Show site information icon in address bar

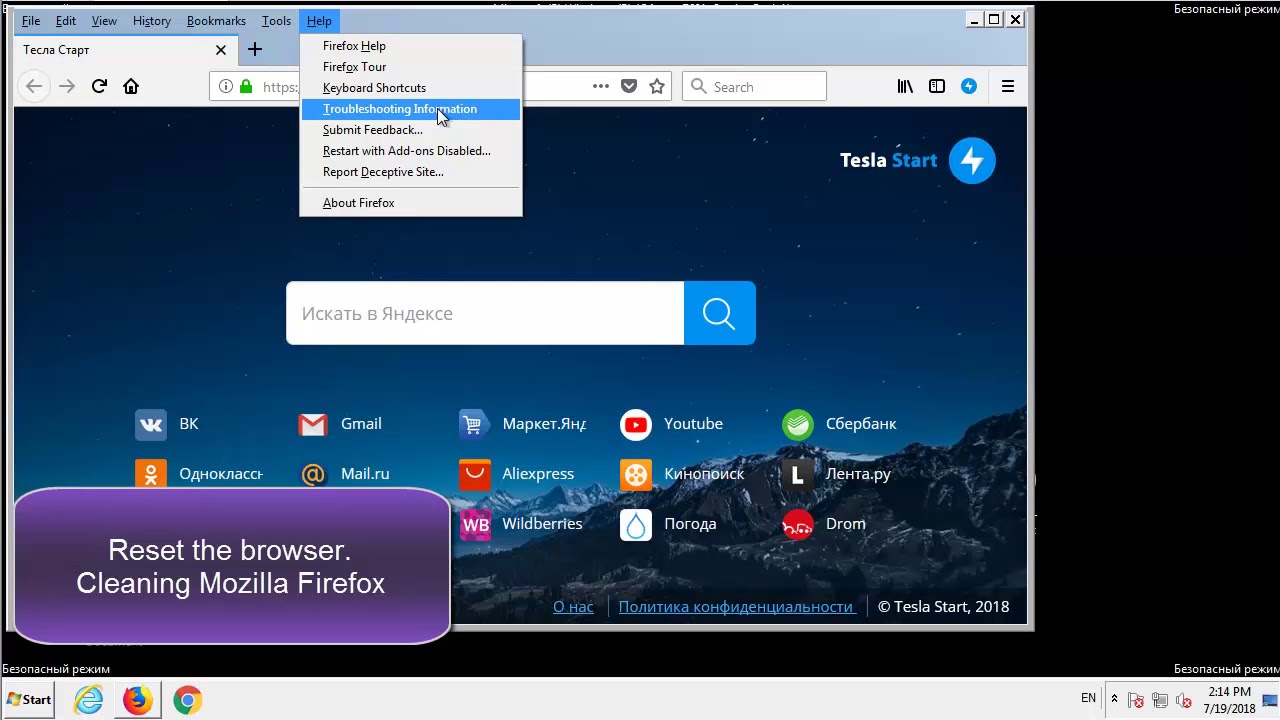coord(226,86)
